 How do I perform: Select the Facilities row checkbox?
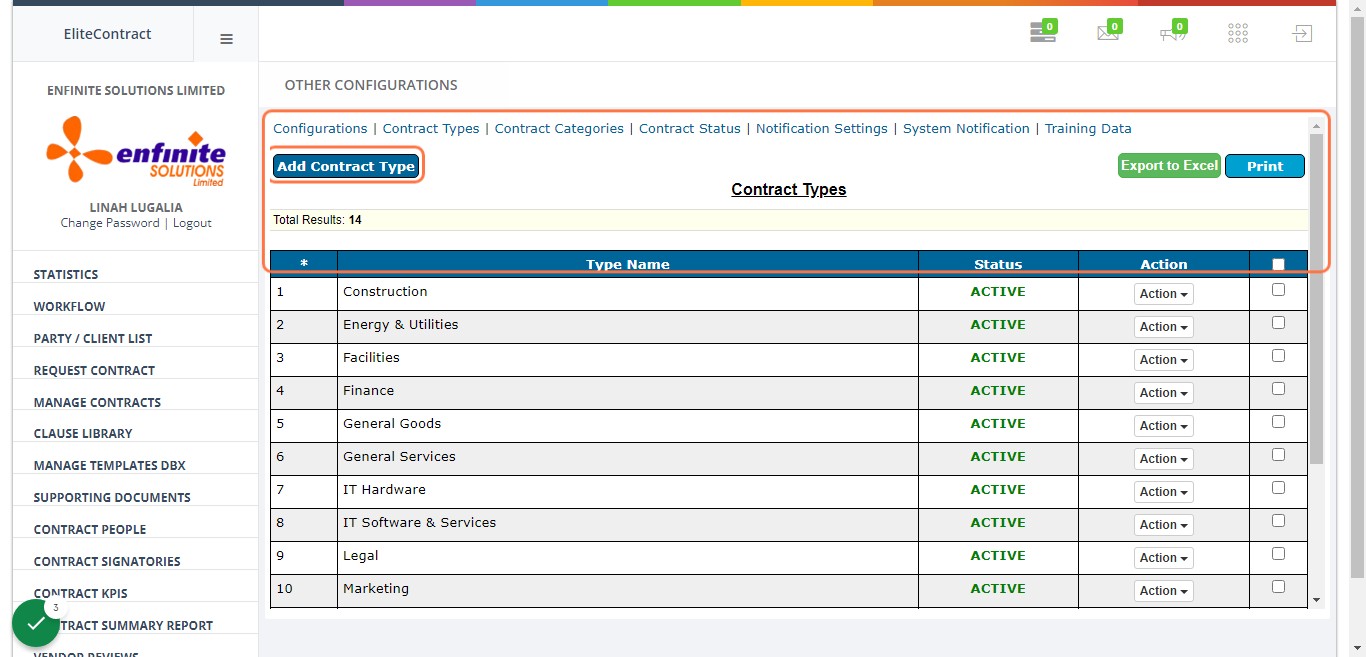click(x=1278, y=356)
